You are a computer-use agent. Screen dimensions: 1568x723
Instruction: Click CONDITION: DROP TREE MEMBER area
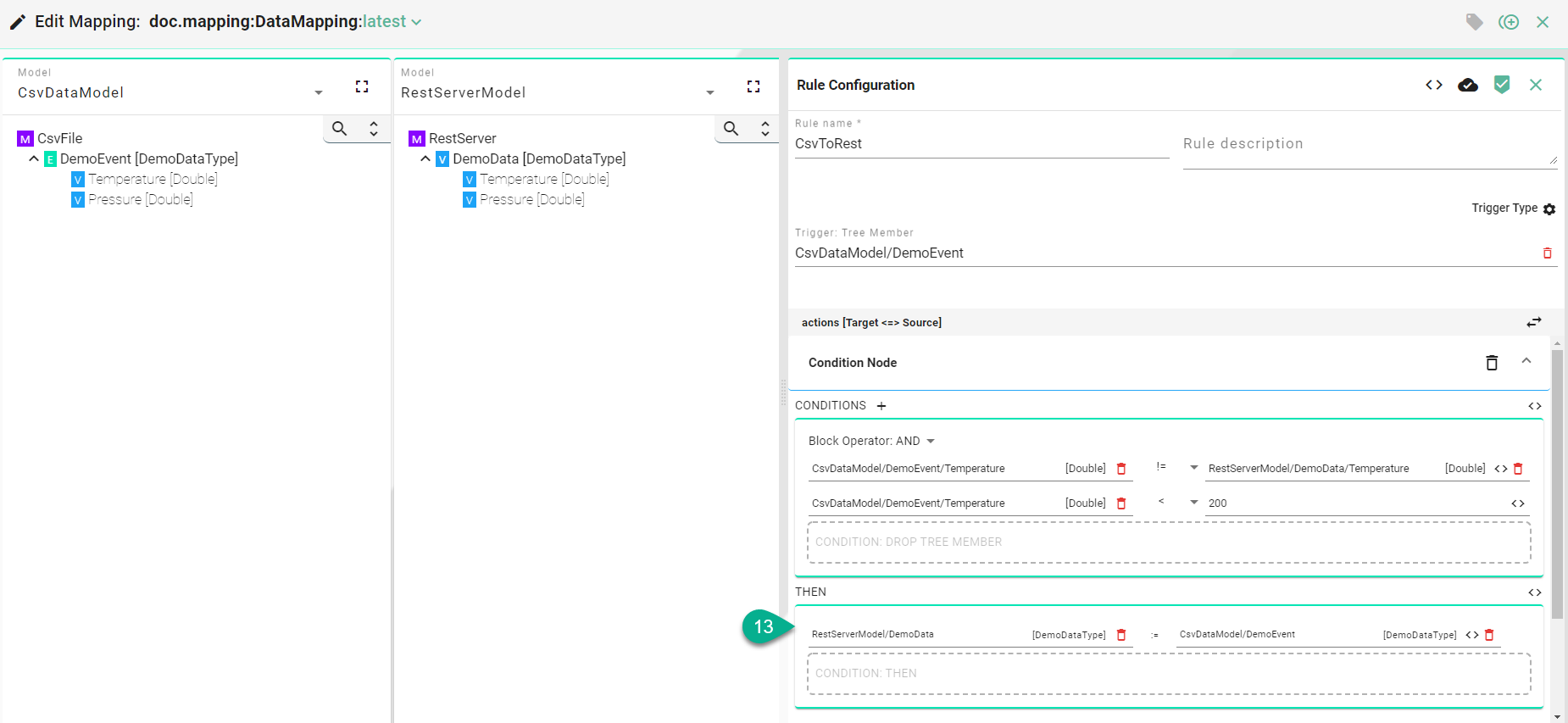tap(1169, 542)
